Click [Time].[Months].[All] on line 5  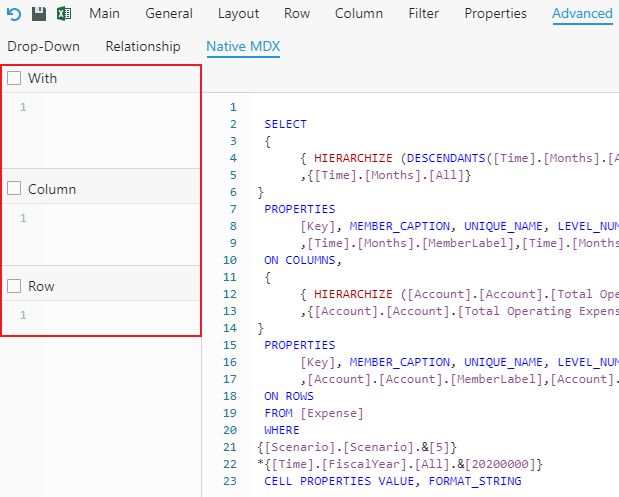(389, 175)
